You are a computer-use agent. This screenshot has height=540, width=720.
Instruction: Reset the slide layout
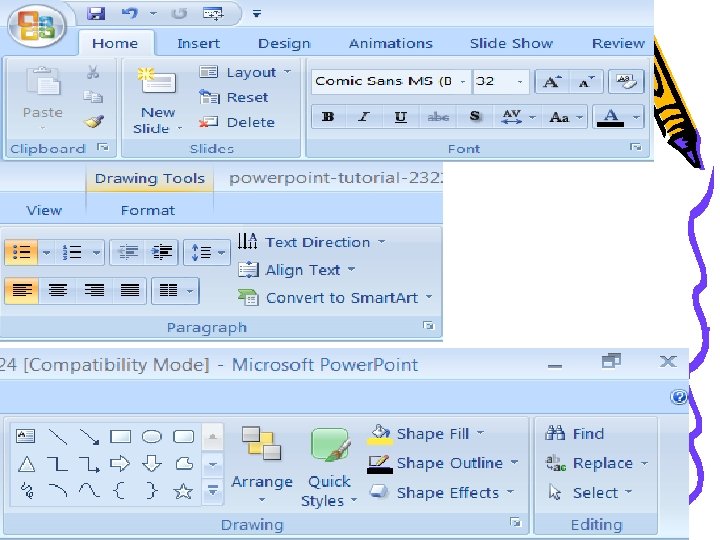234,97
